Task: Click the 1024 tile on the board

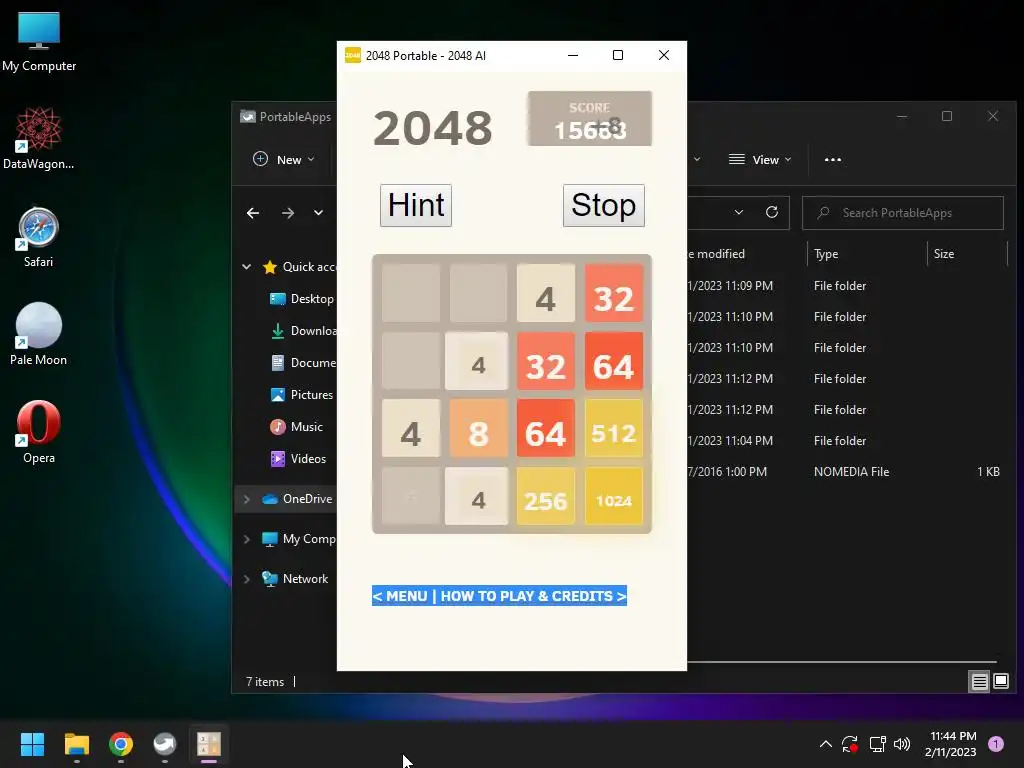Action: tap(613, 496)
